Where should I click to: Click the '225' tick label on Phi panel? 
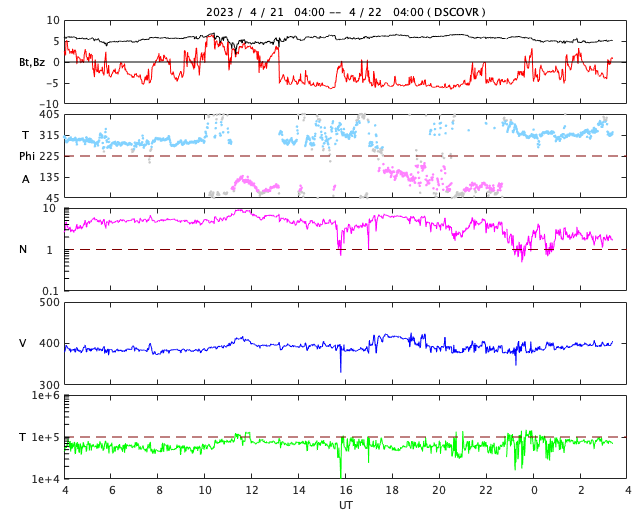(49, 156)
